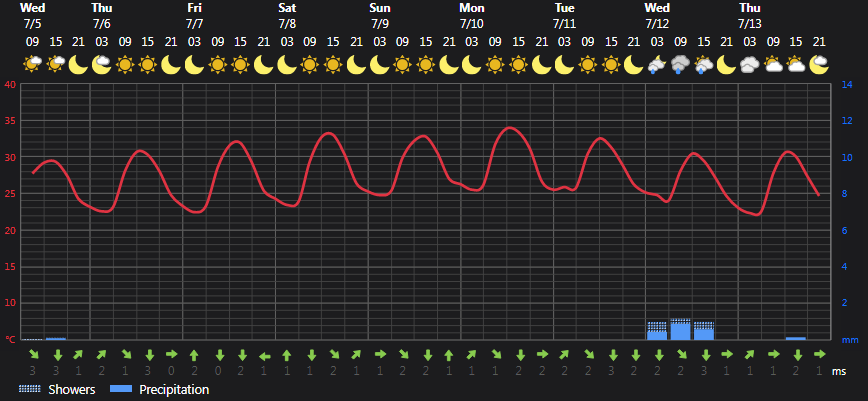
Task: Click the "Showers" legend label
Action: tap(72, 390)
